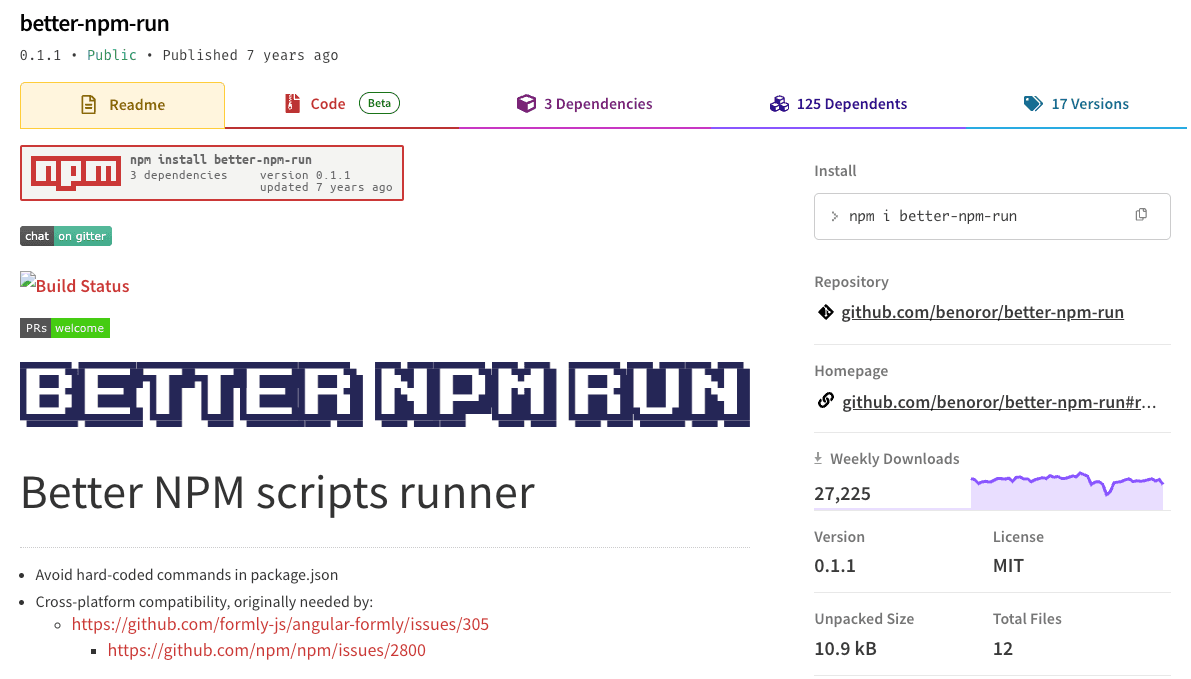Screen dimensions: 1191x679
Task: Click the PRs welcome badge
Action: pos(65,327)
